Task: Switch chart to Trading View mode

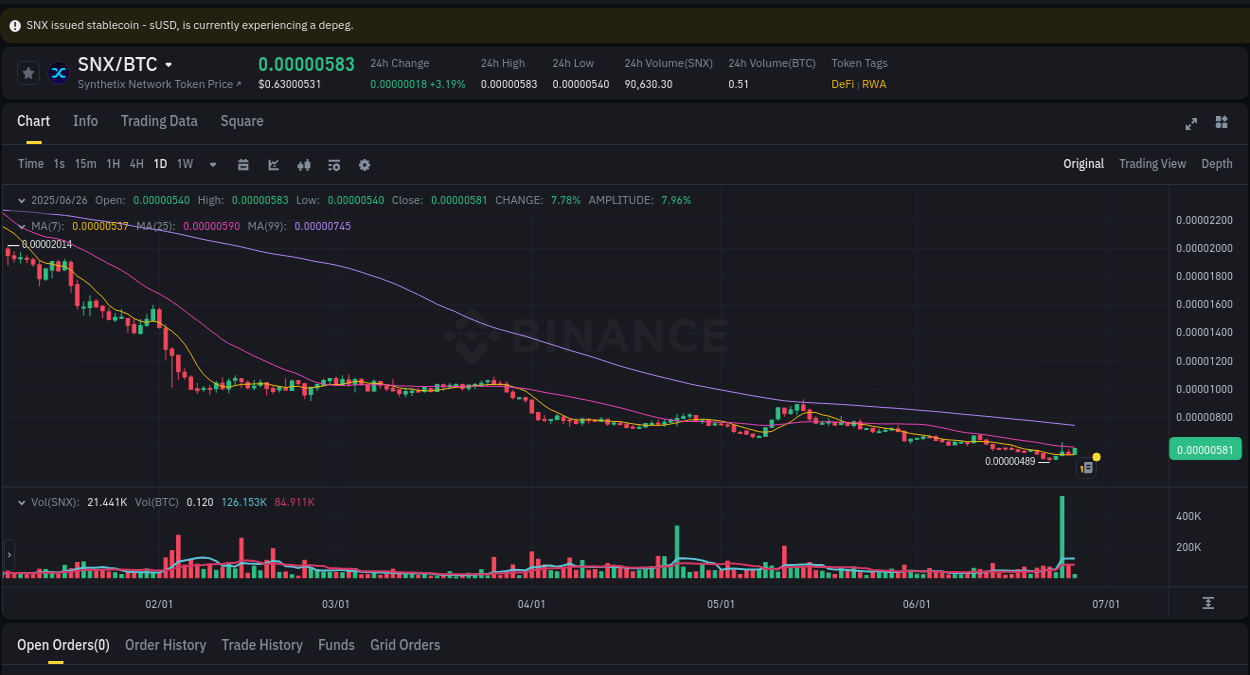Action: tap(1152, 163)
